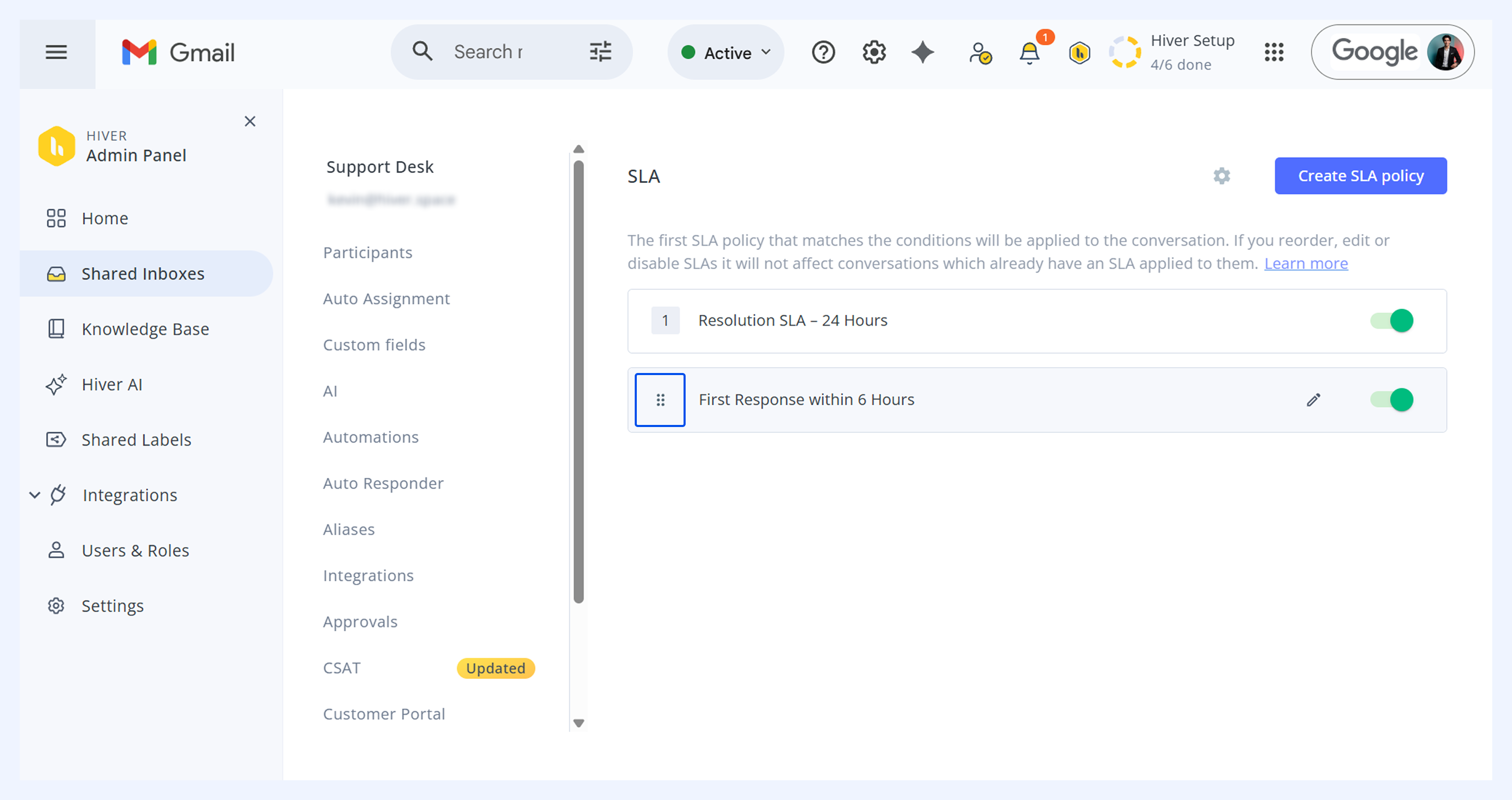
Task: Open Hiver Setup progress ring
Action: click(1125, 52)
